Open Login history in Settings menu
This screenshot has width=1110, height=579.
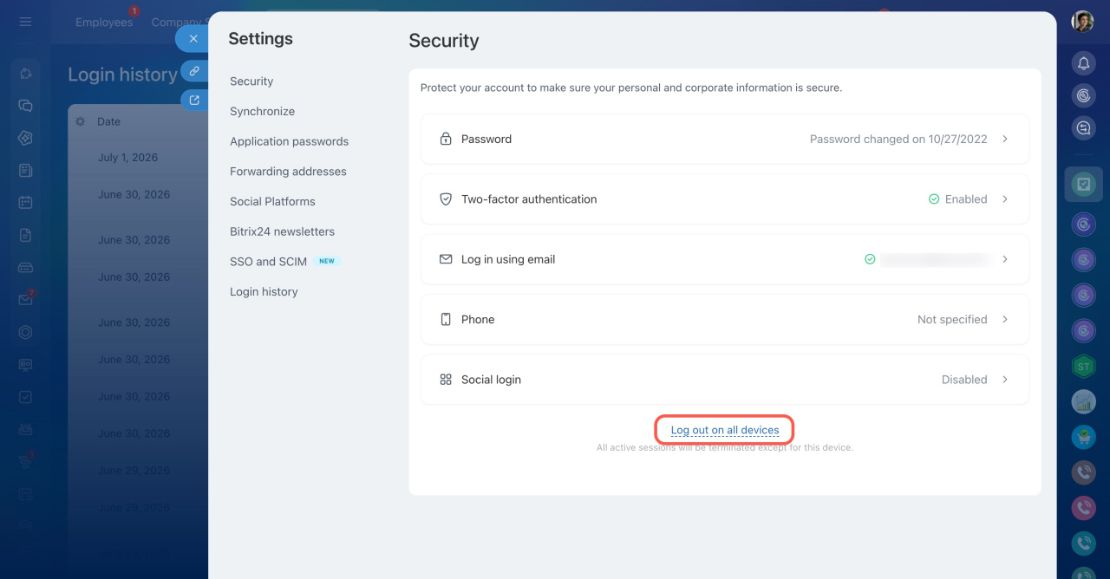click(x=263, y=292)
